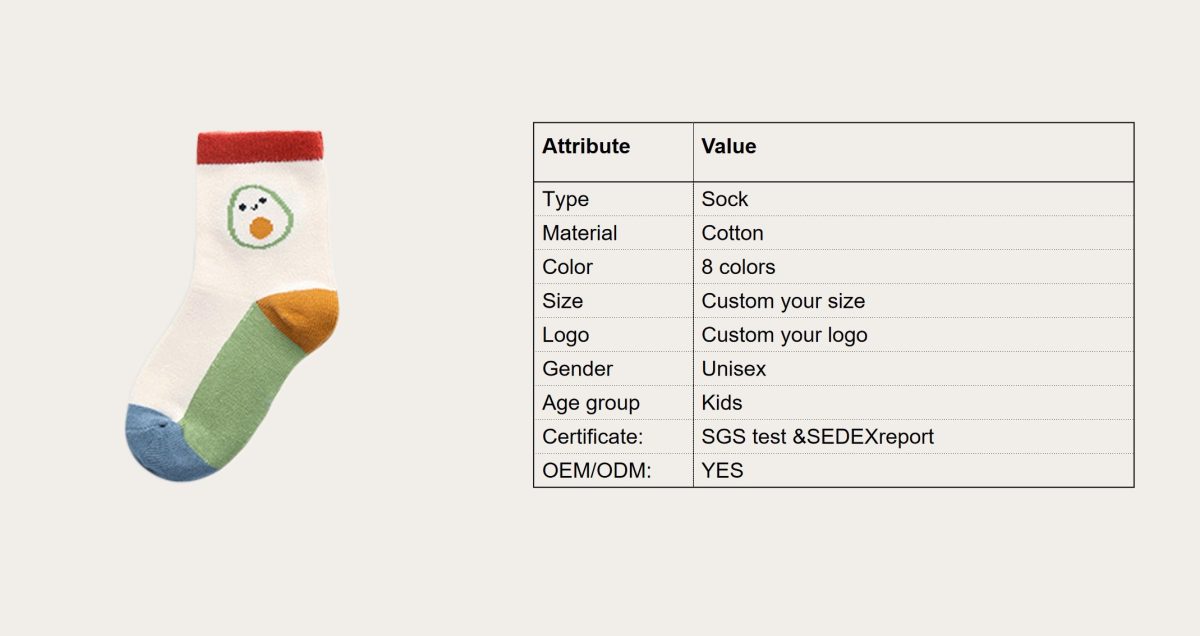The width and height of the screenshot is (1200, 636).
Task: Click the avocado graphic on the sock
Action: click(260, 215)
